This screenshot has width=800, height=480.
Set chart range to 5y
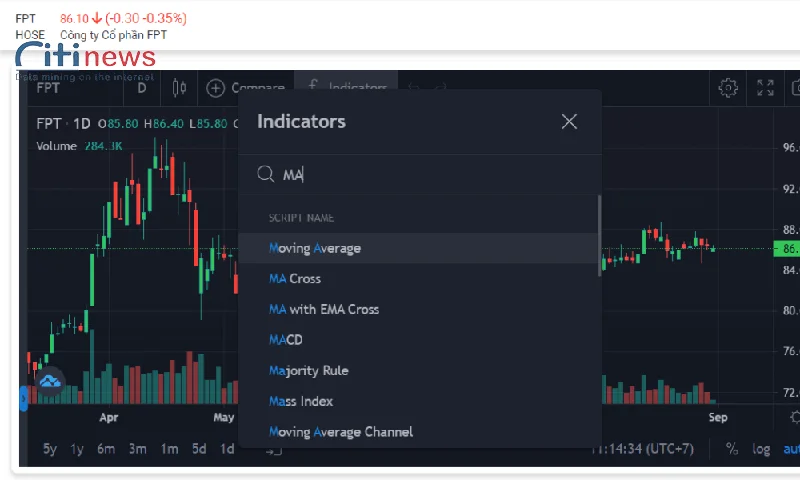click(49, 449)
